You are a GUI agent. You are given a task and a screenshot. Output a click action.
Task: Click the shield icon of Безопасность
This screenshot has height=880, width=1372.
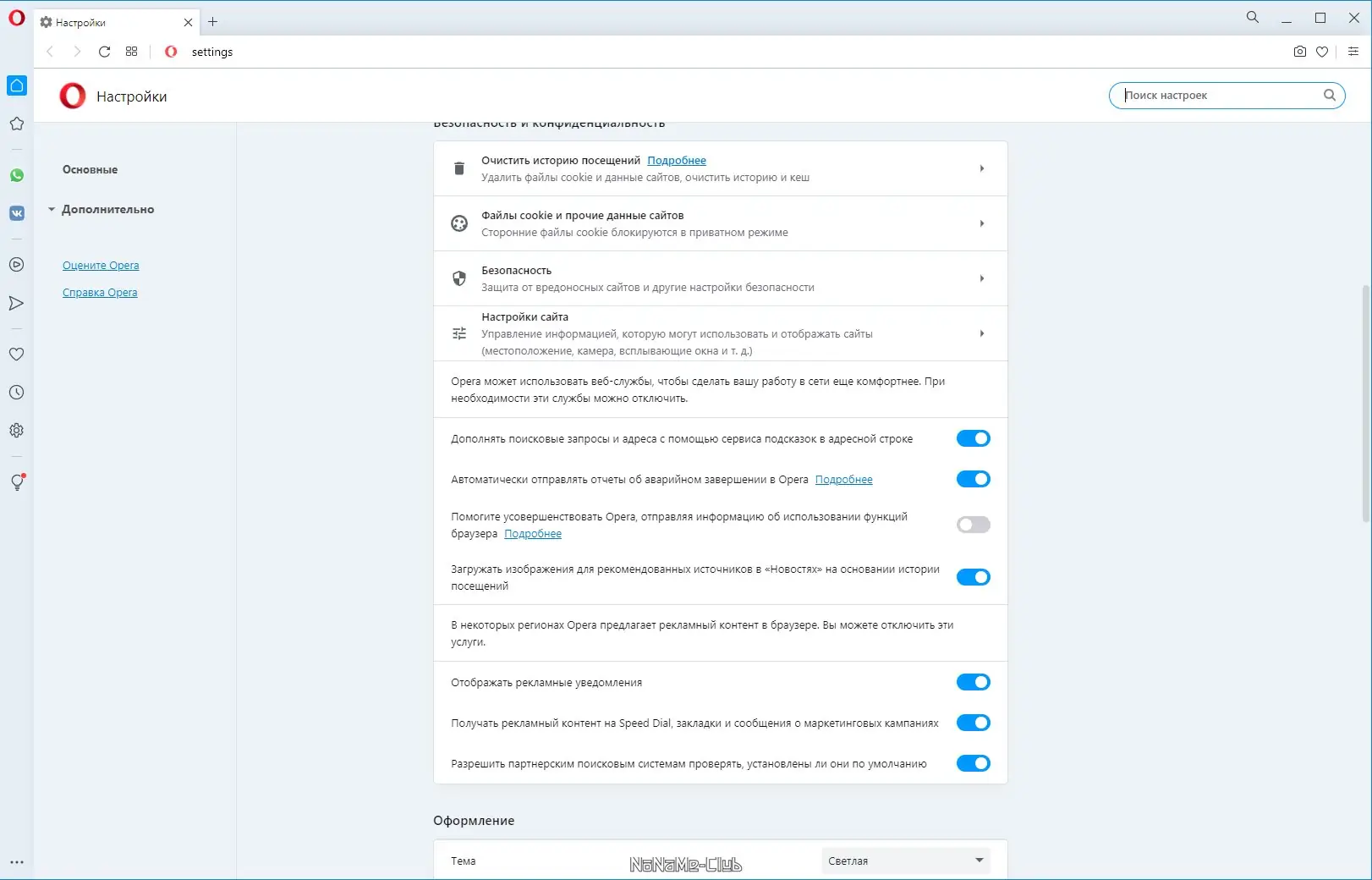459,278
